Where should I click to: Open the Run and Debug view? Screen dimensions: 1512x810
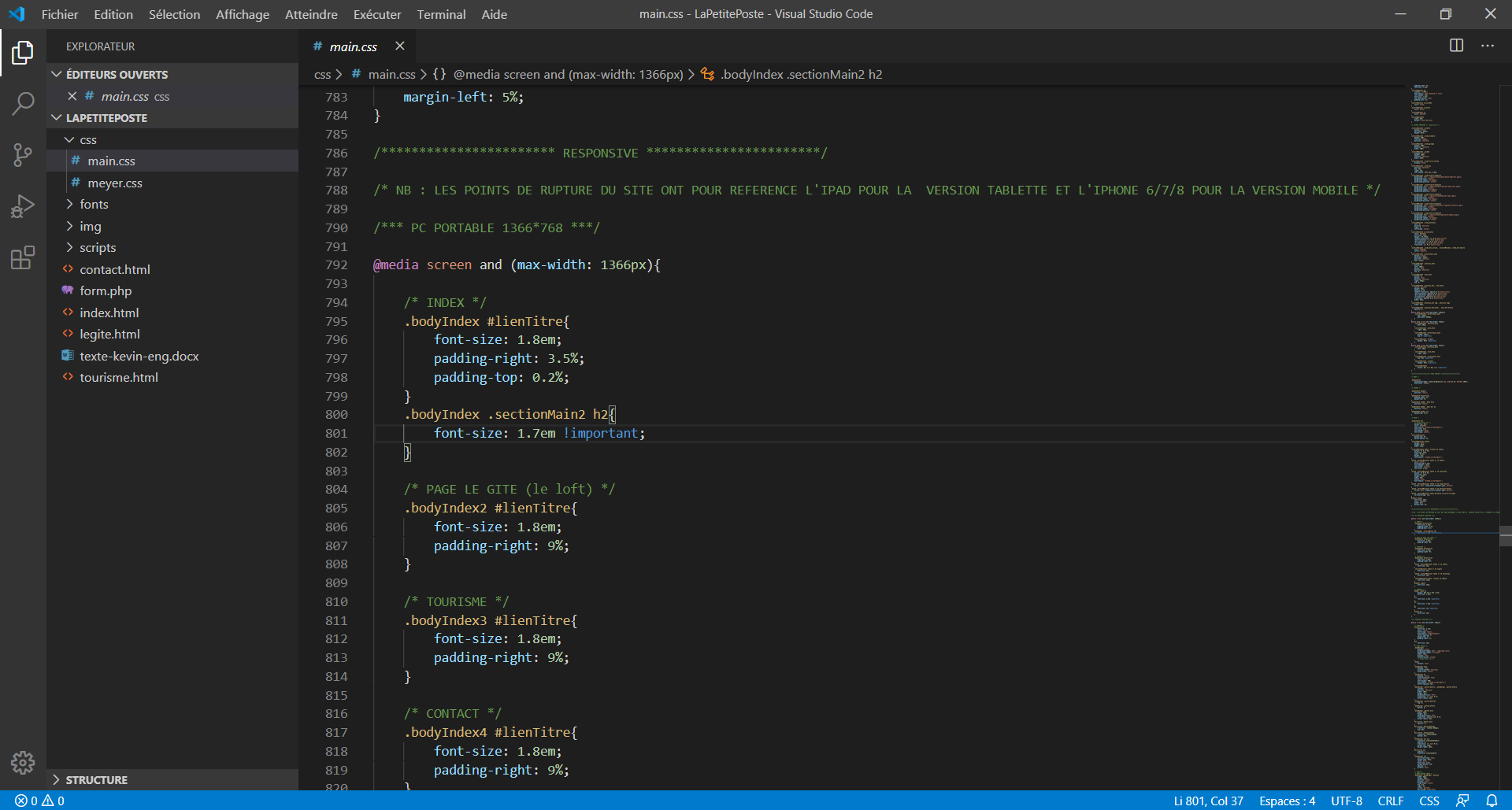pos(23,205)
